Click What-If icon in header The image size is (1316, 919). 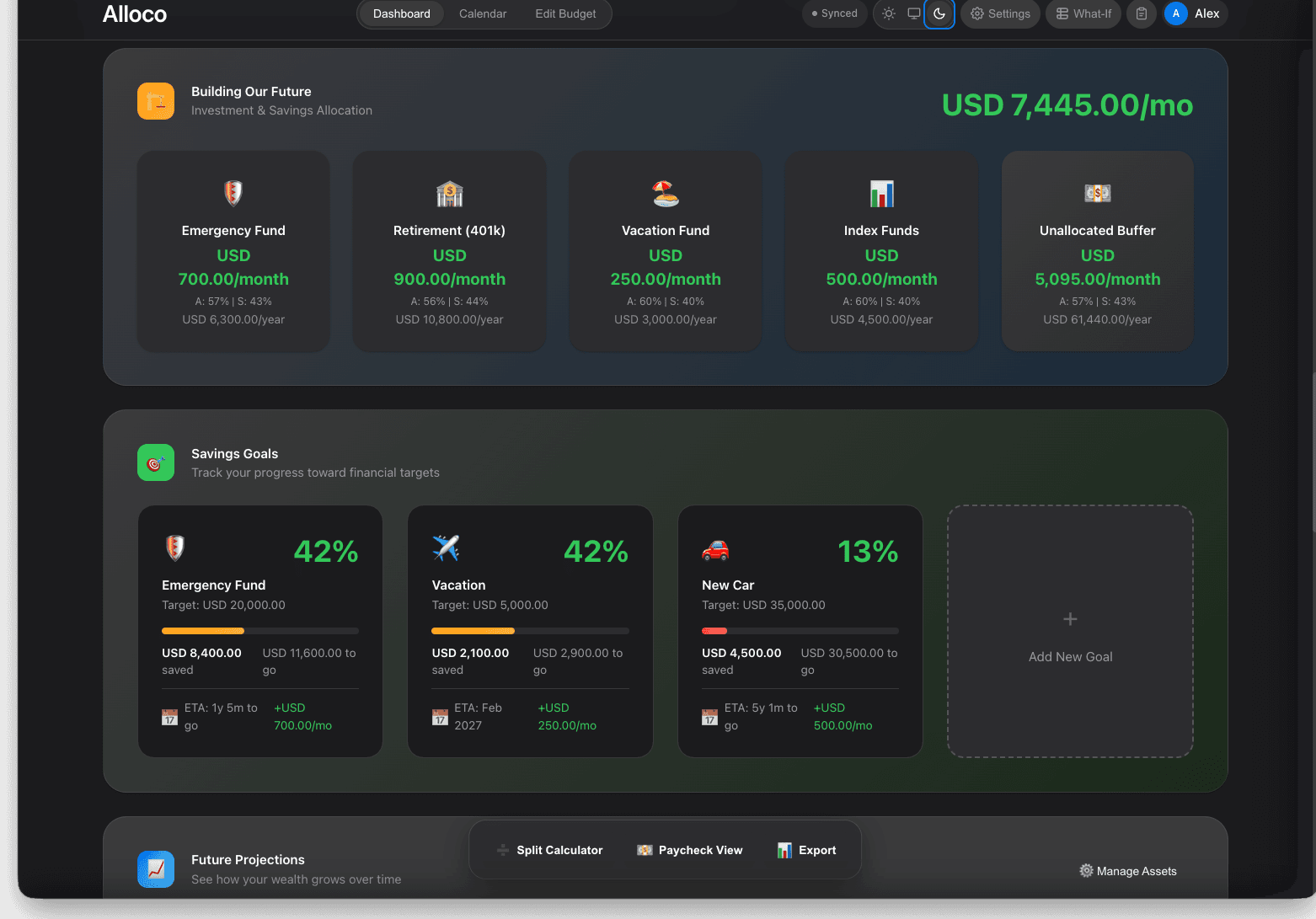(x=1062, y=13)
